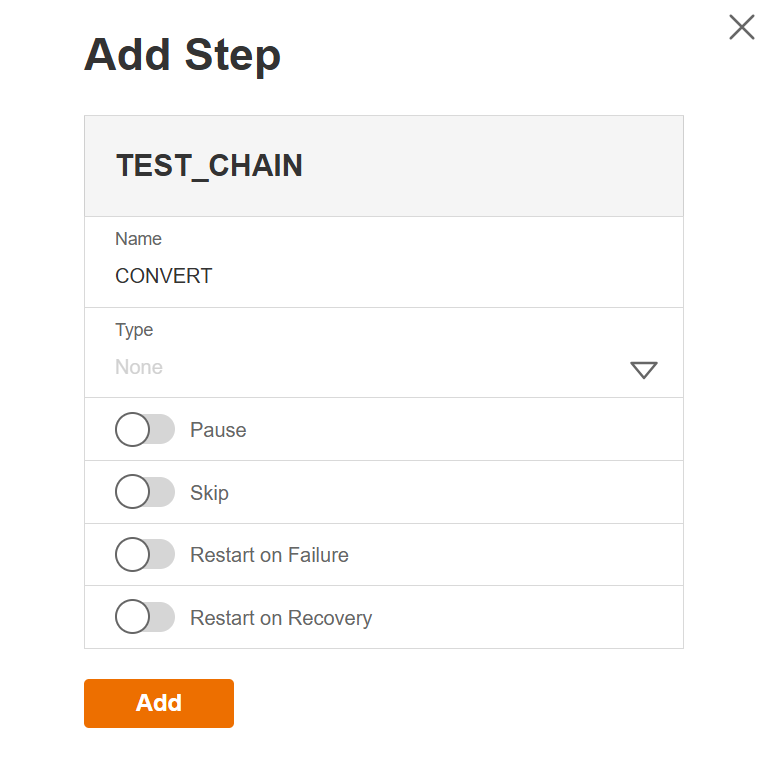771x772 pixels.
Task: Click the Restart on Failure label
Action: point(269,555)
